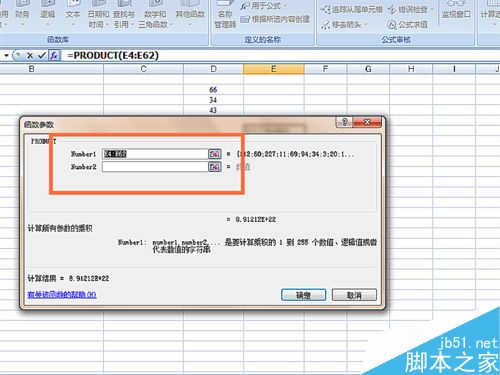Open the Financial (财务) functions dropdown
Screen dimensions: 500x375
[x=22, y=15]
